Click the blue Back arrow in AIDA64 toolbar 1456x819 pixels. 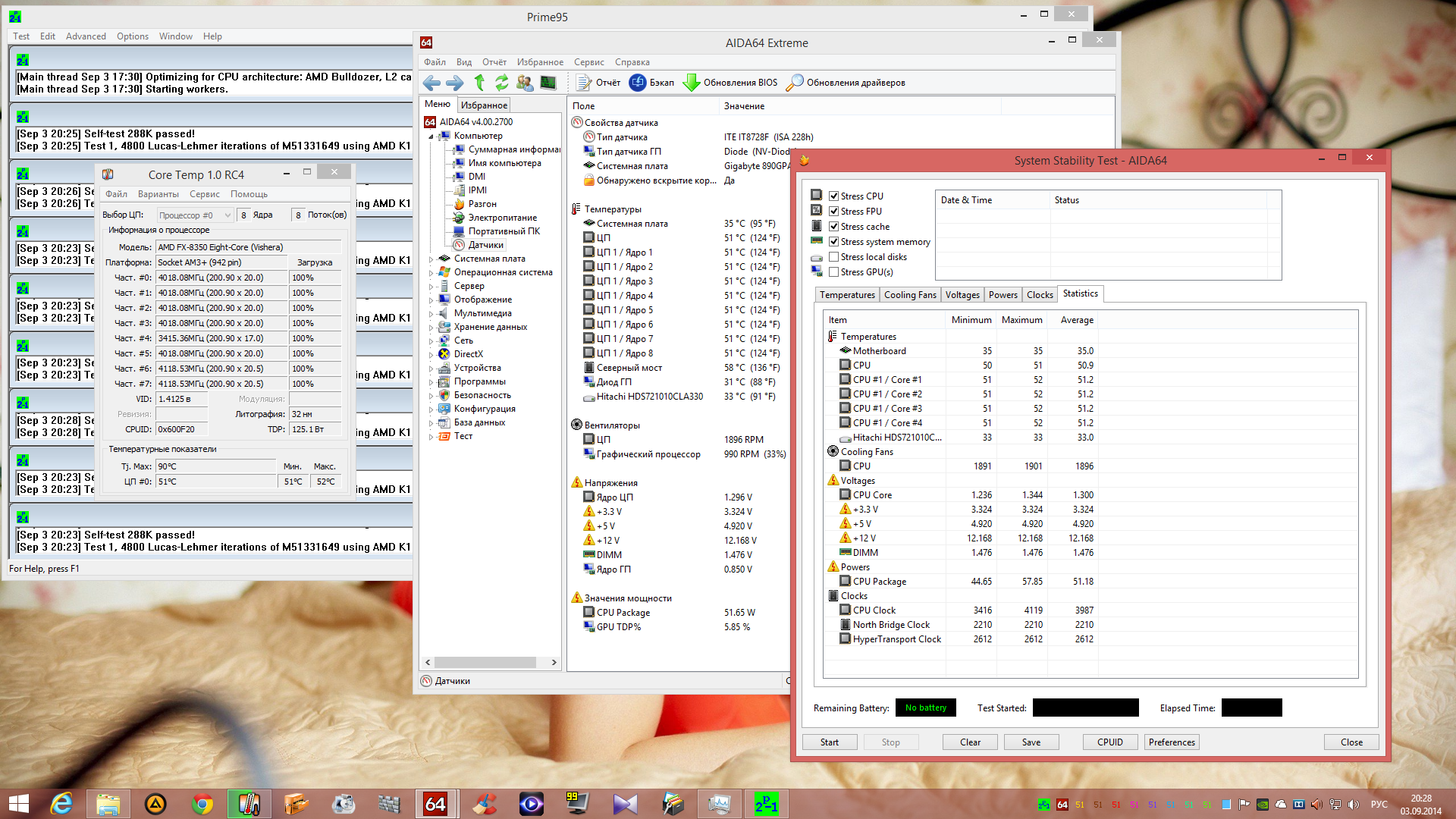431,83
